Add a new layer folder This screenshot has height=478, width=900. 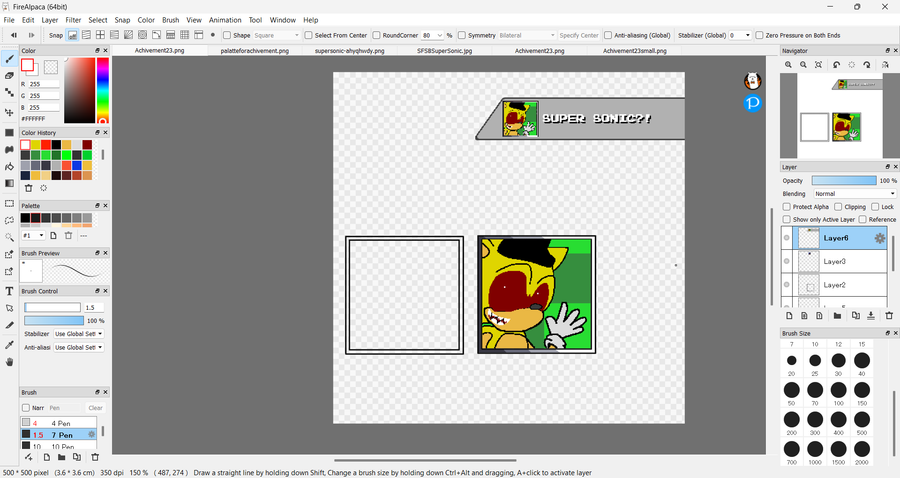click(x=837, y=316)
